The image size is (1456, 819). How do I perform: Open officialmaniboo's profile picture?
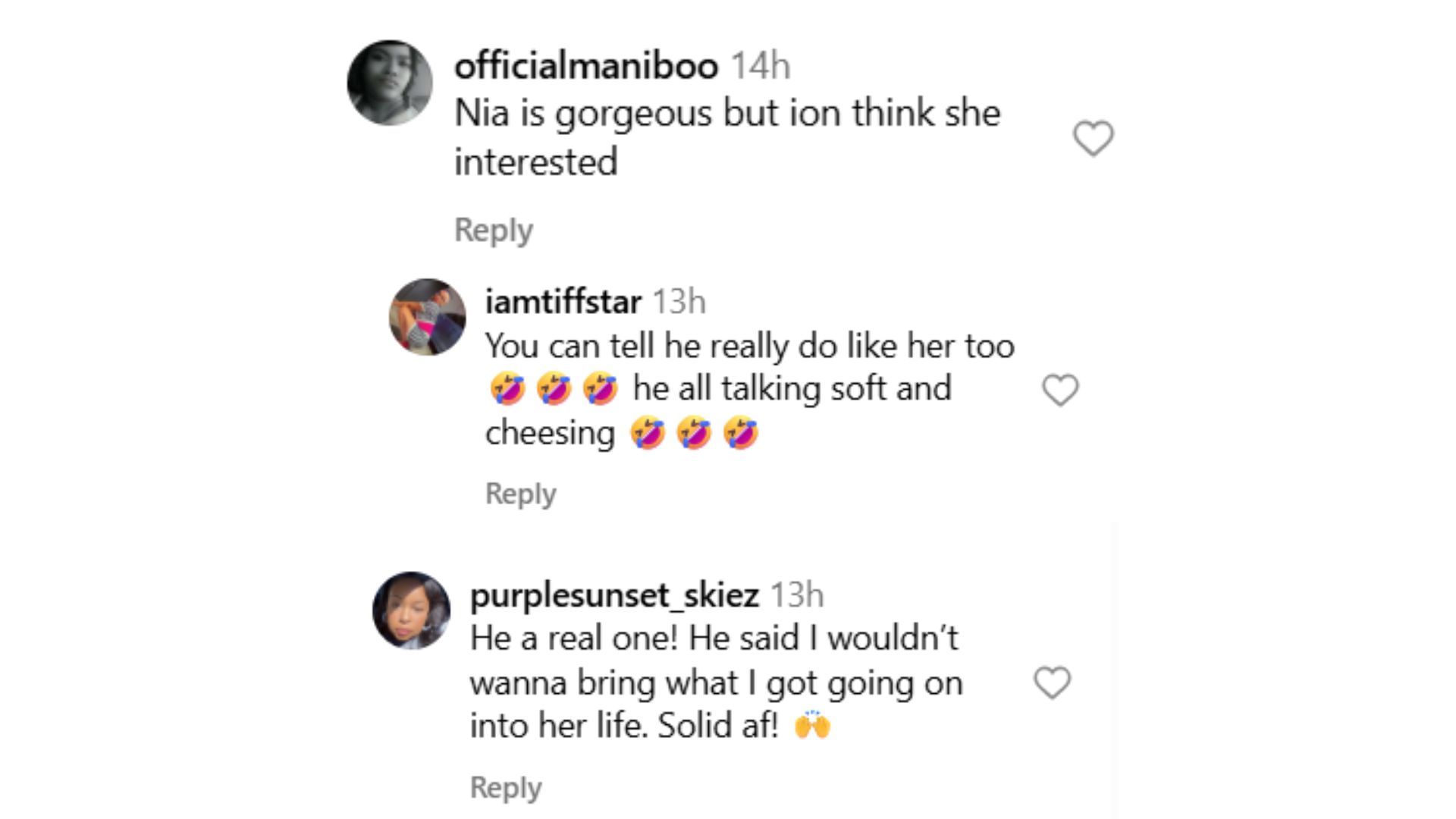click(390, 83)
